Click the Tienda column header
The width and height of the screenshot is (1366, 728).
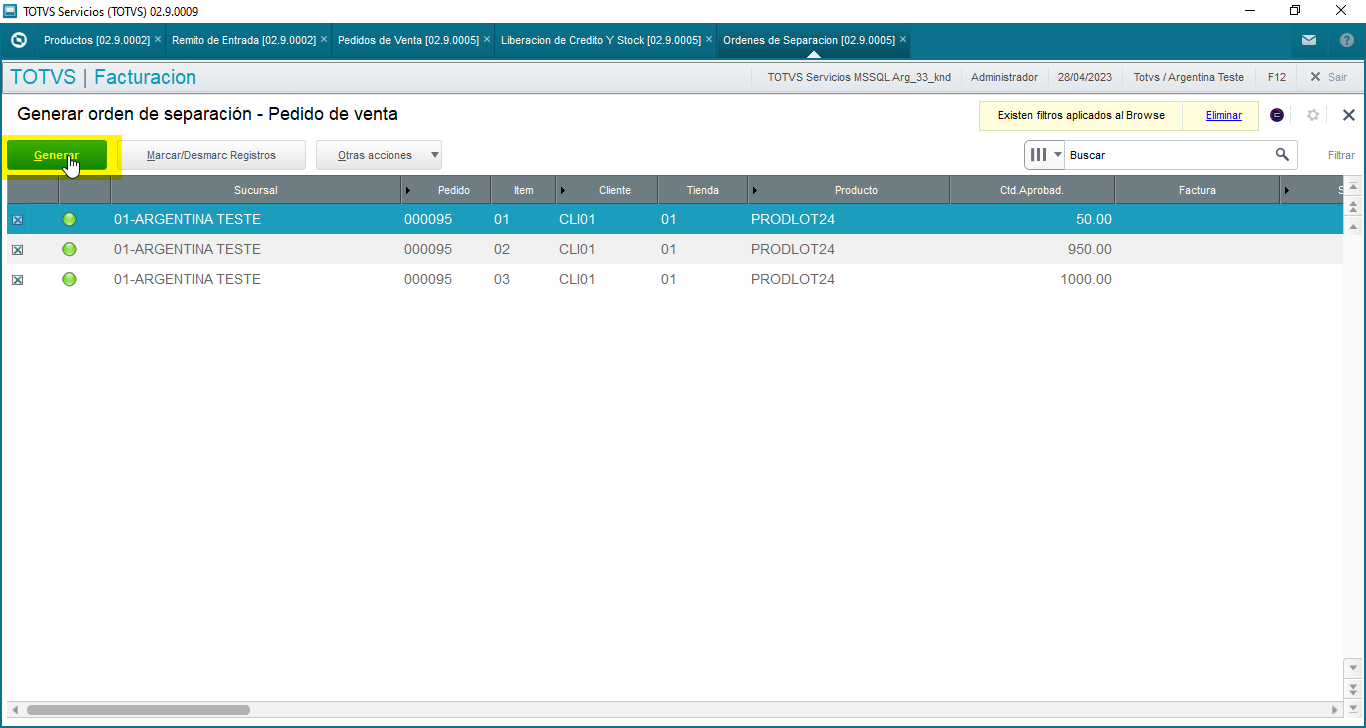click(703, 190)
